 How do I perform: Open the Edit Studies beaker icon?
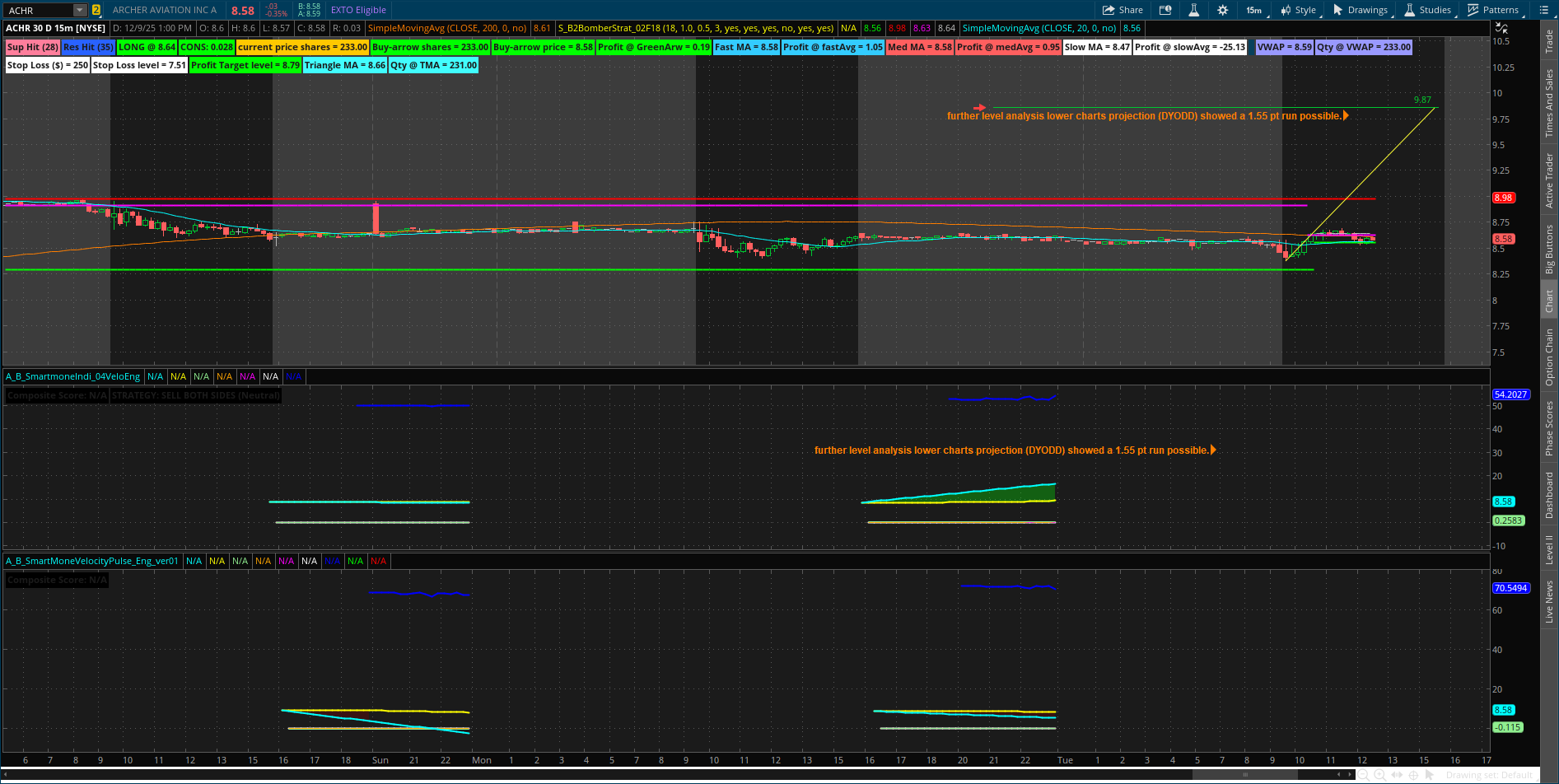tap(1193, 10)
